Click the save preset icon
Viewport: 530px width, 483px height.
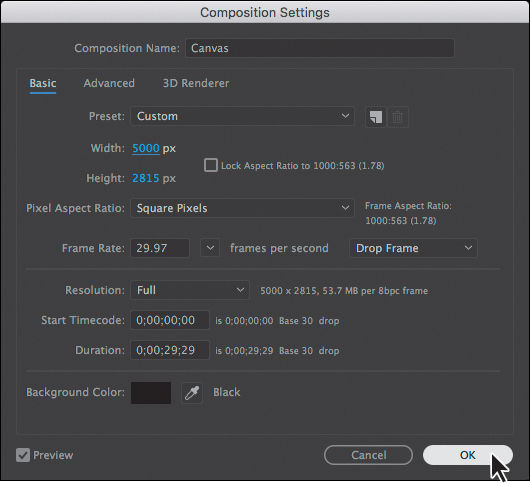coord(376,117)
